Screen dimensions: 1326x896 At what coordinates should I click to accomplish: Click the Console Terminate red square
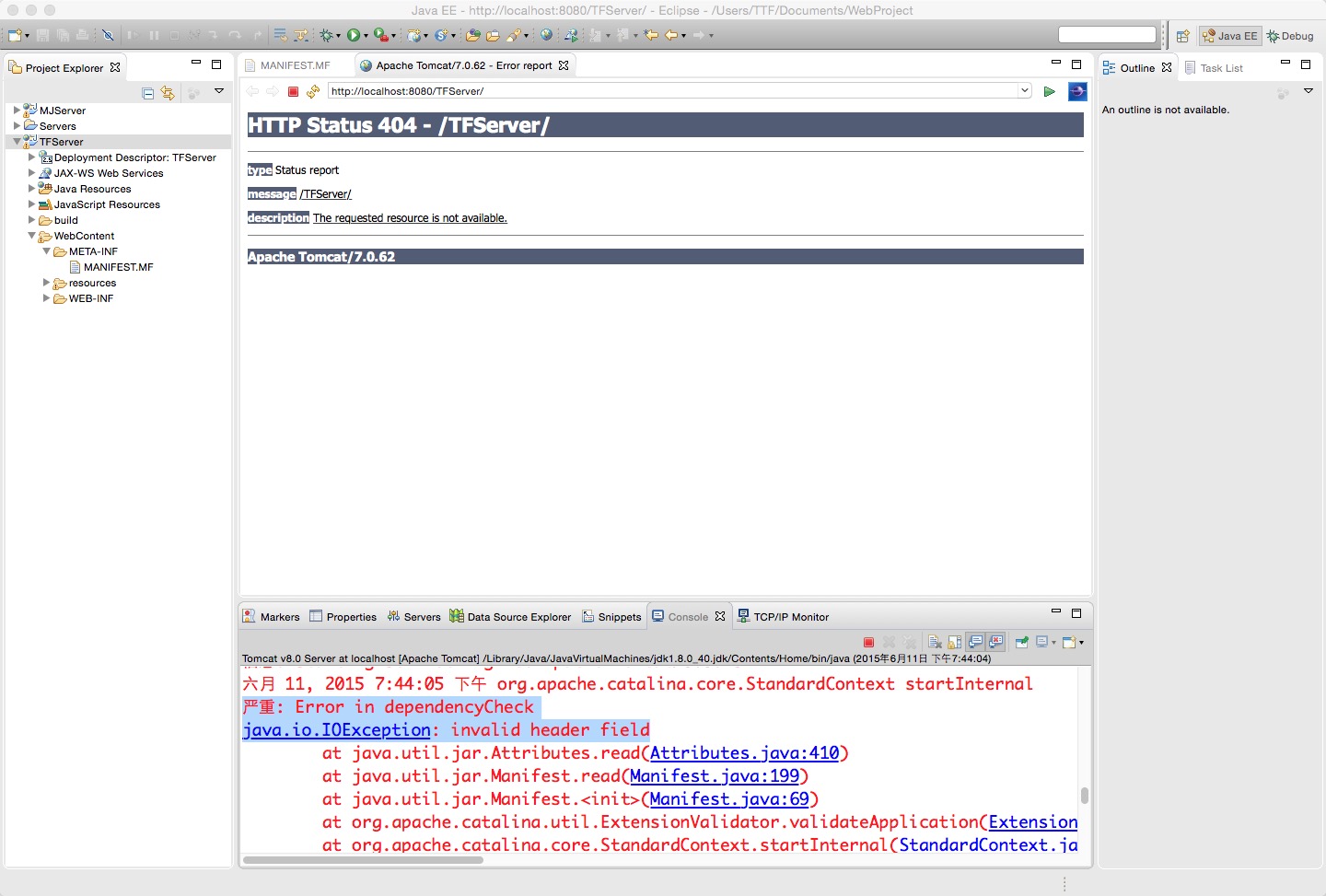coord(868,642)
